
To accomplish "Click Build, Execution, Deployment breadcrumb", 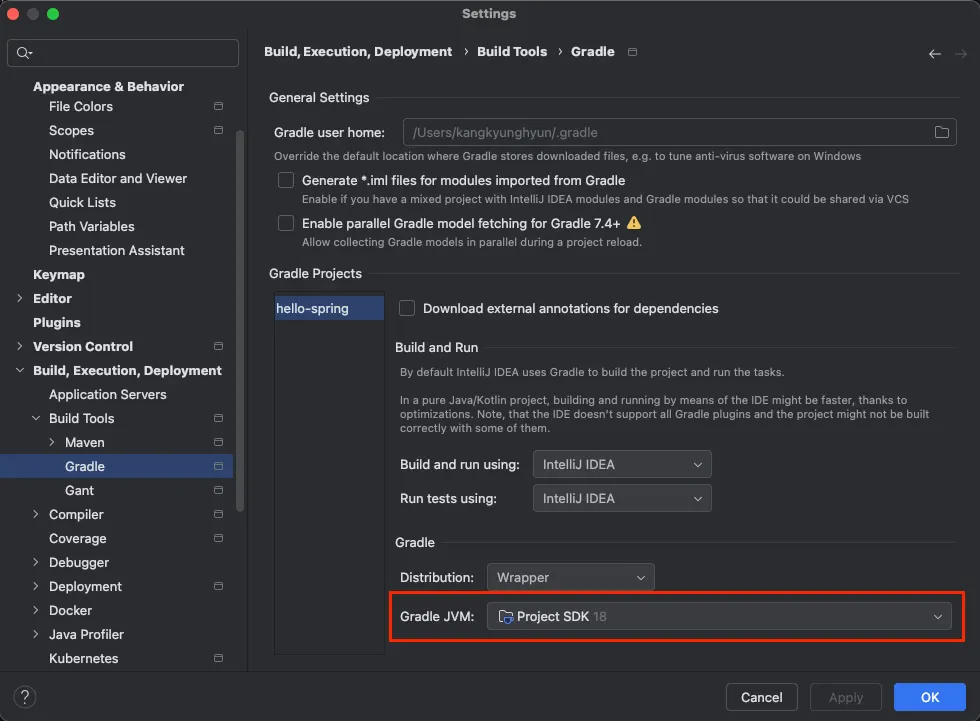I will click(x=358, y=52).
